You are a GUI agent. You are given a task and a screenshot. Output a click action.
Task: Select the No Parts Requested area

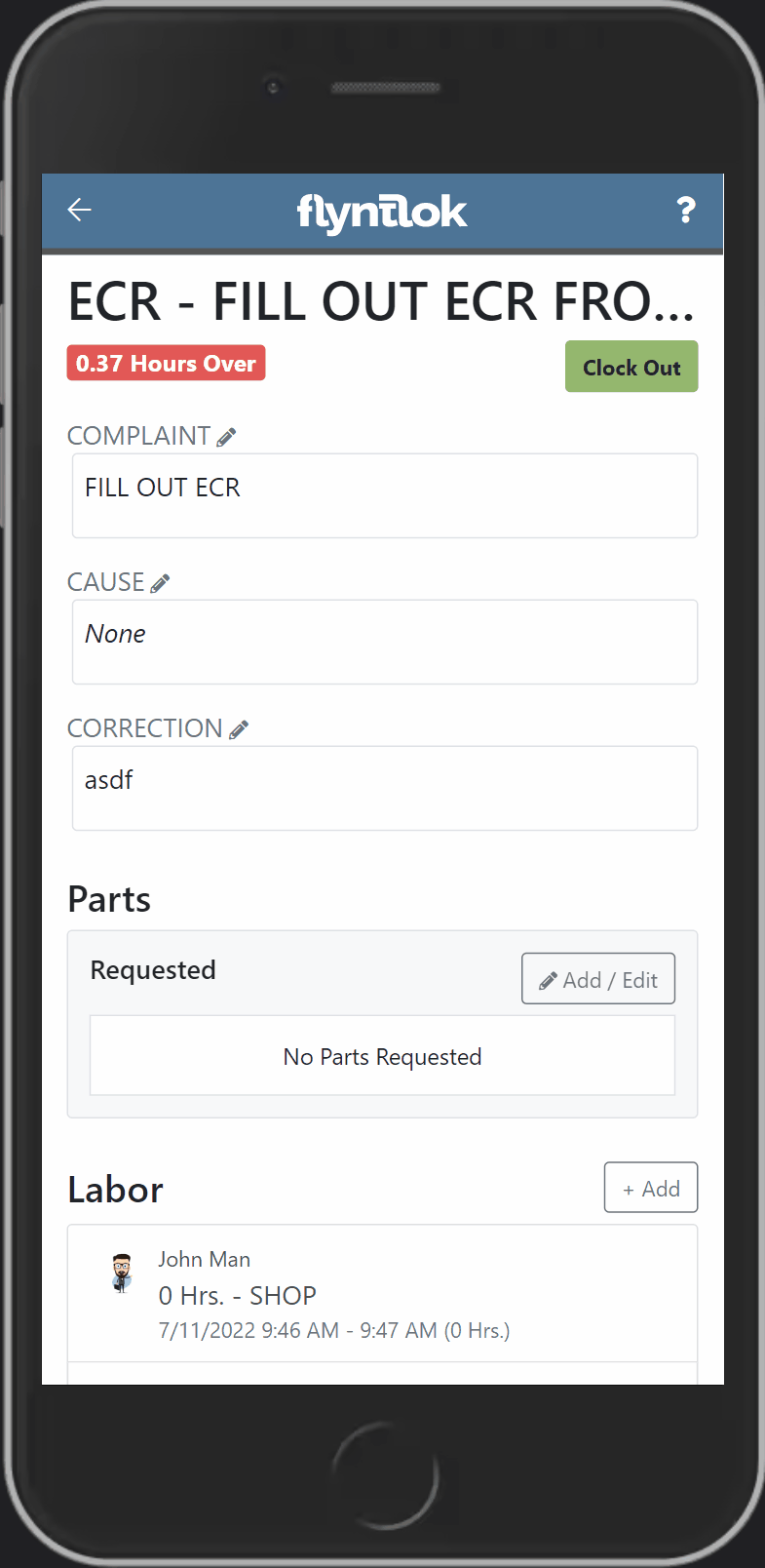click(381, 1055)
